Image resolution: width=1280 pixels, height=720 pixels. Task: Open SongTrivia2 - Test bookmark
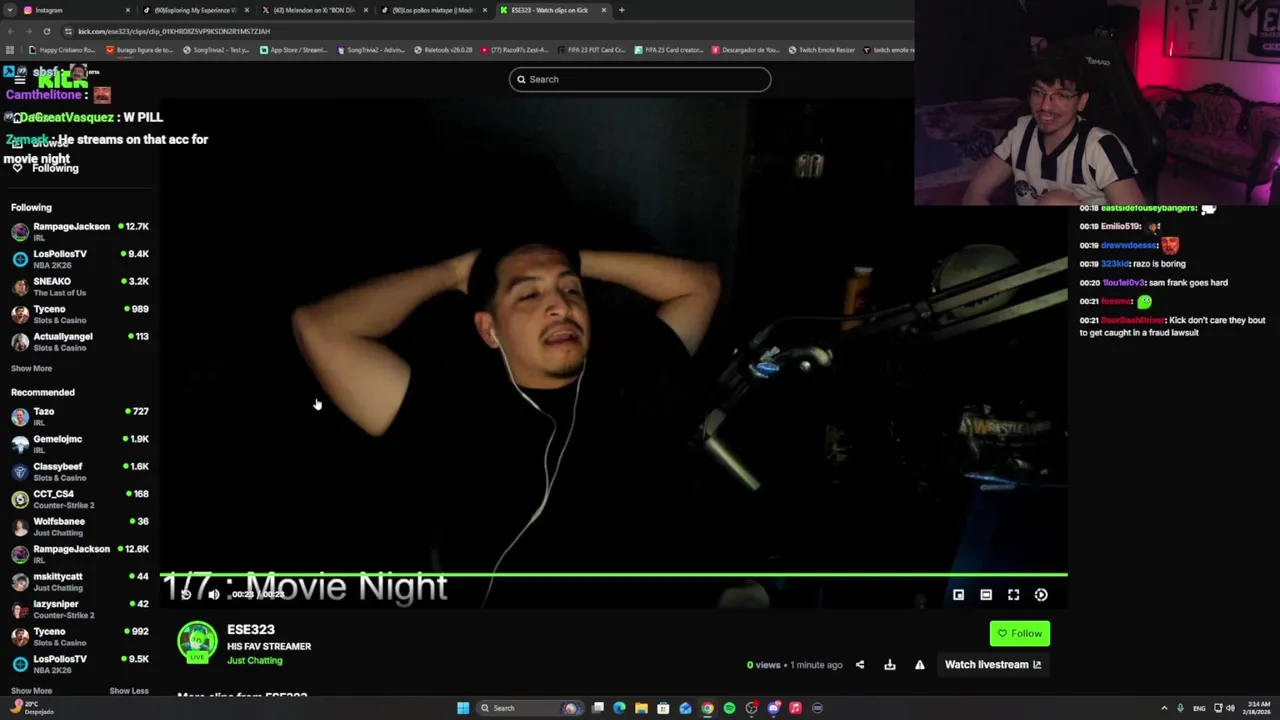point(216,50)
